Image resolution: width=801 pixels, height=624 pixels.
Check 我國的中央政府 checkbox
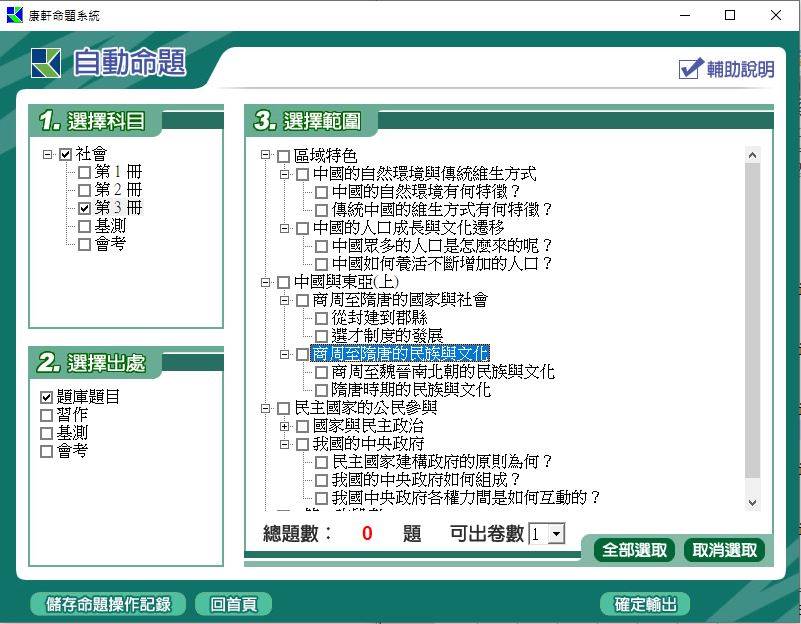click(302, 444)
